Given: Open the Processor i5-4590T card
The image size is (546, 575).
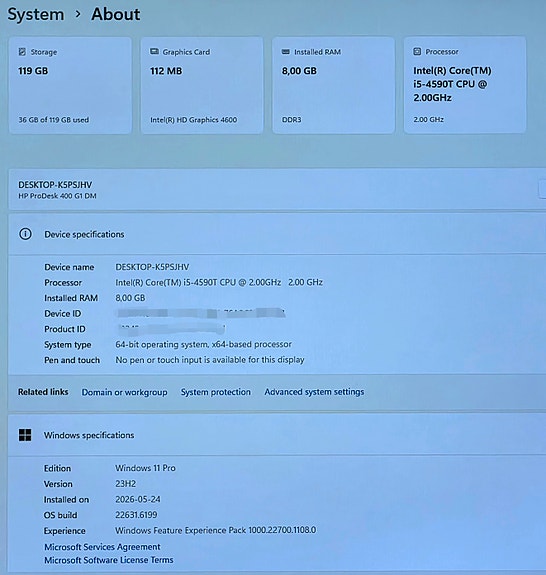Looking at the screenshot, I should tap(465, 85).
